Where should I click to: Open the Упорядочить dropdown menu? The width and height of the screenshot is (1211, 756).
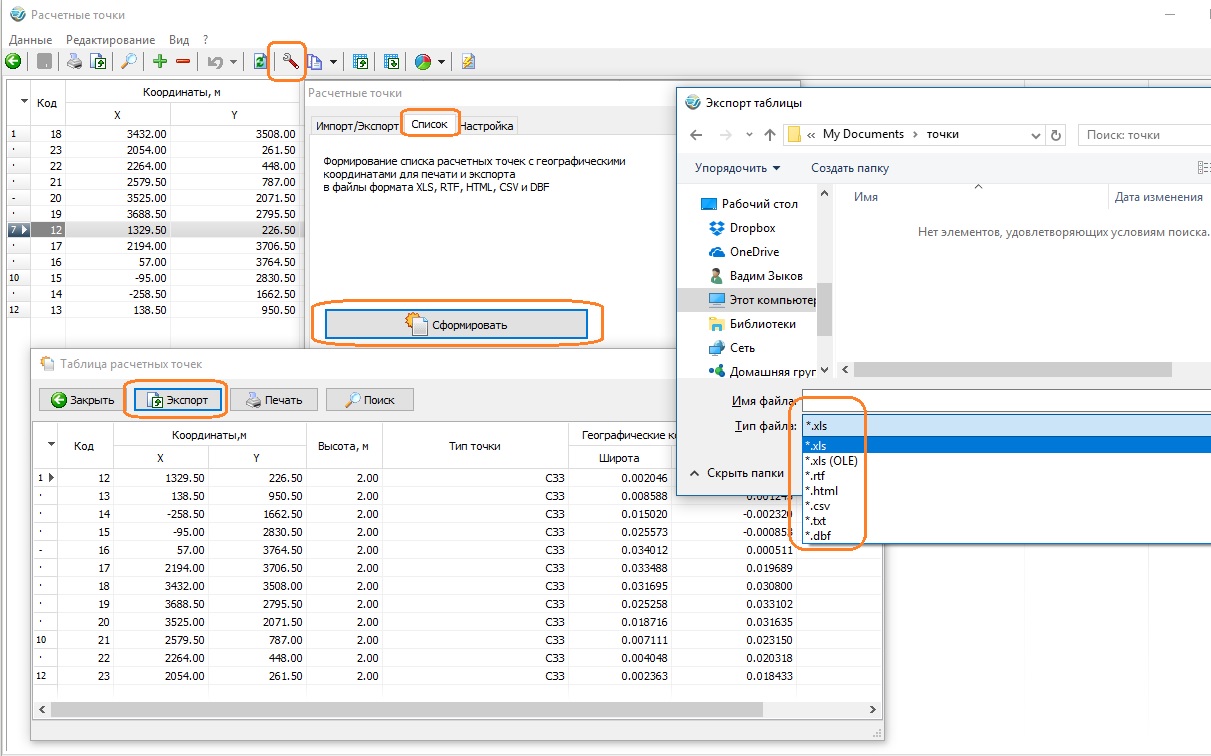pyautogui.click(x=738, y=168)
